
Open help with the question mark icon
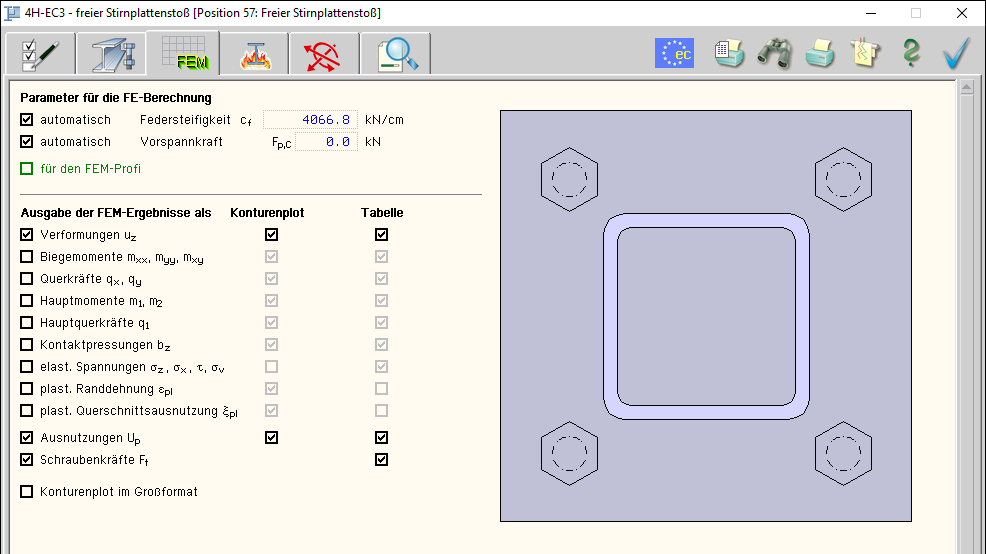pyautogui.click(x=910, y=53)
